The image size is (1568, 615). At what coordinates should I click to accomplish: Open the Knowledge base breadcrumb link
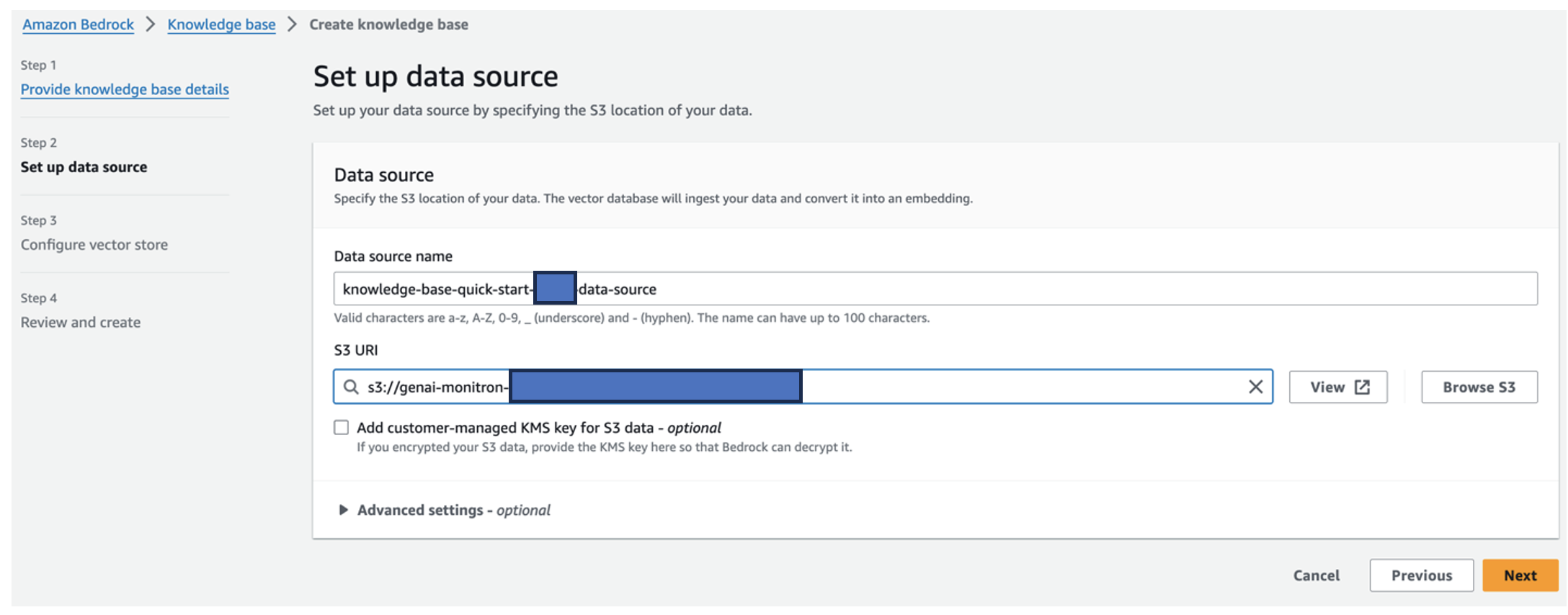(x=221, y=24)
